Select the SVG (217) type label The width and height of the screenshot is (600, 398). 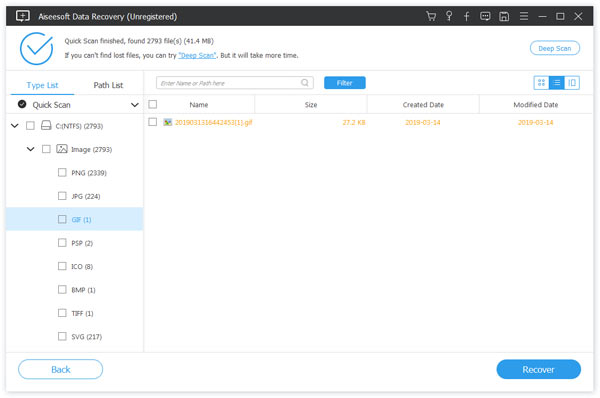tap(86, 337)
